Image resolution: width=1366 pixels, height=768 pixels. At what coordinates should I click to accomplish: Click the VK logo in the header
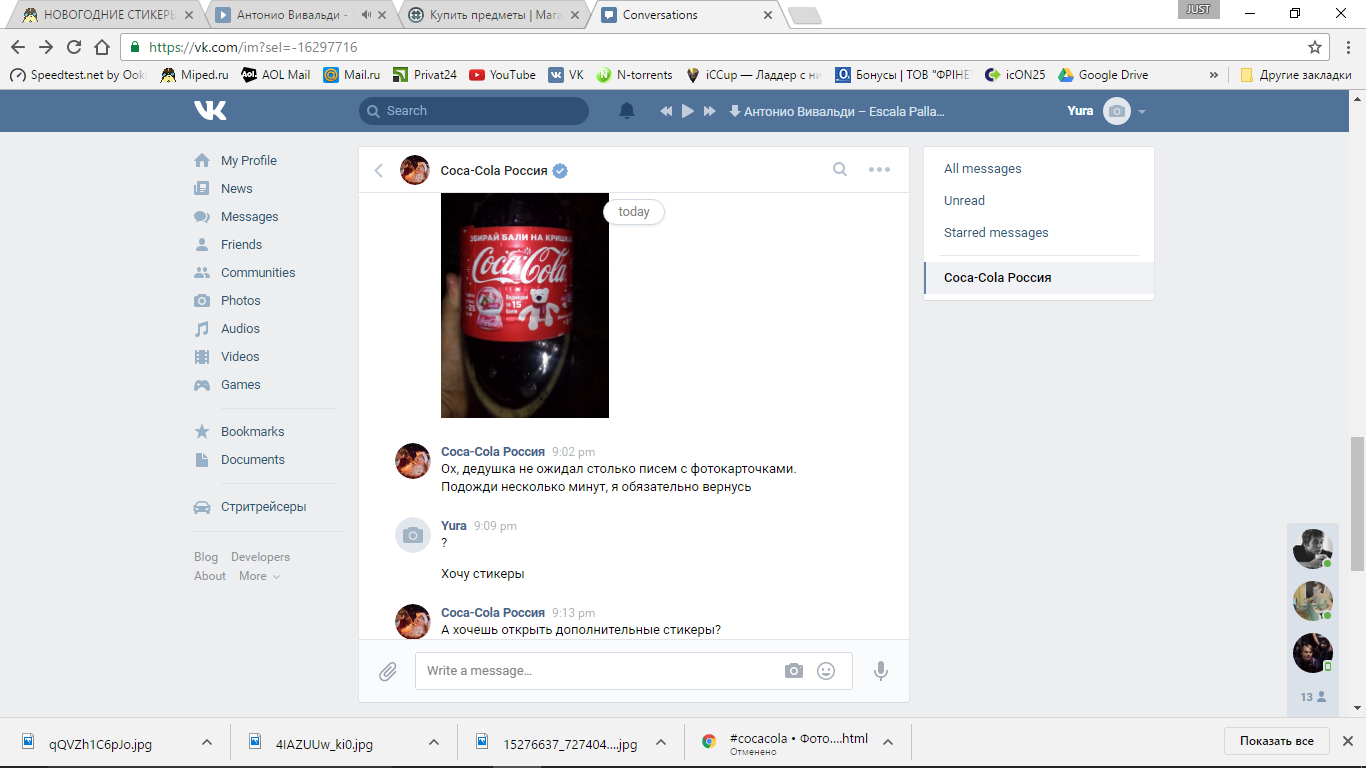click(210, 111)
